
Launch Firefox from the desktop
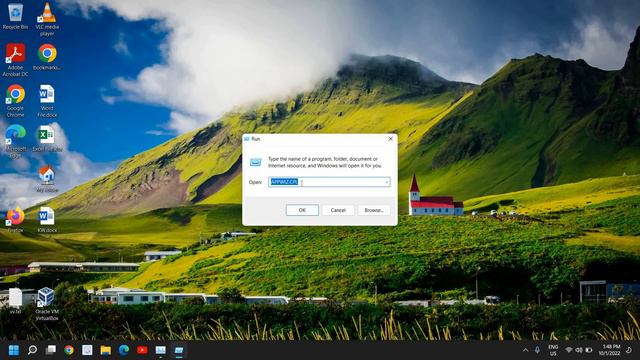pyautogui.click(x=16, y=220)
